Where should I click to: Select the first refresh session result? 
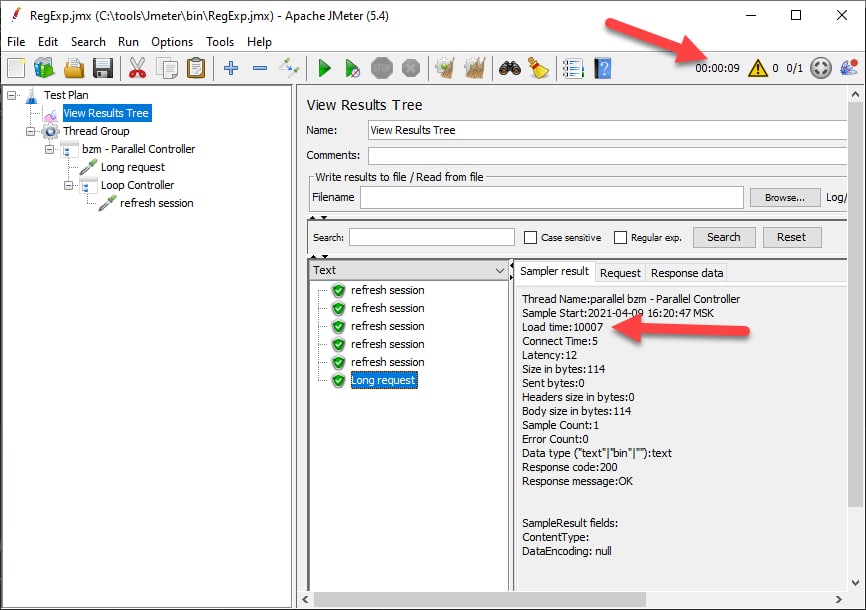click(388, 290)
